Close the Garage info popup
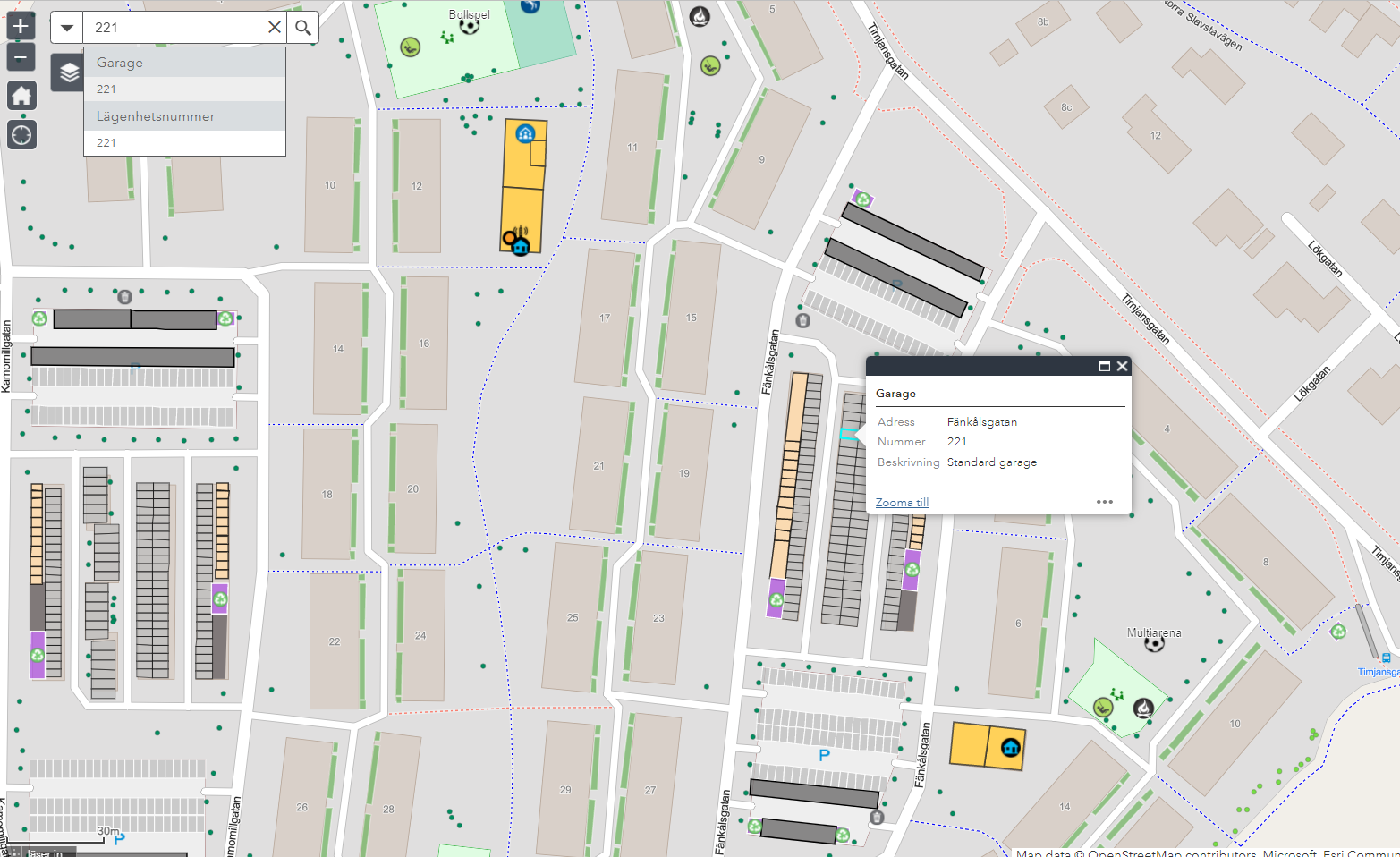 (x=1122, y=366)
